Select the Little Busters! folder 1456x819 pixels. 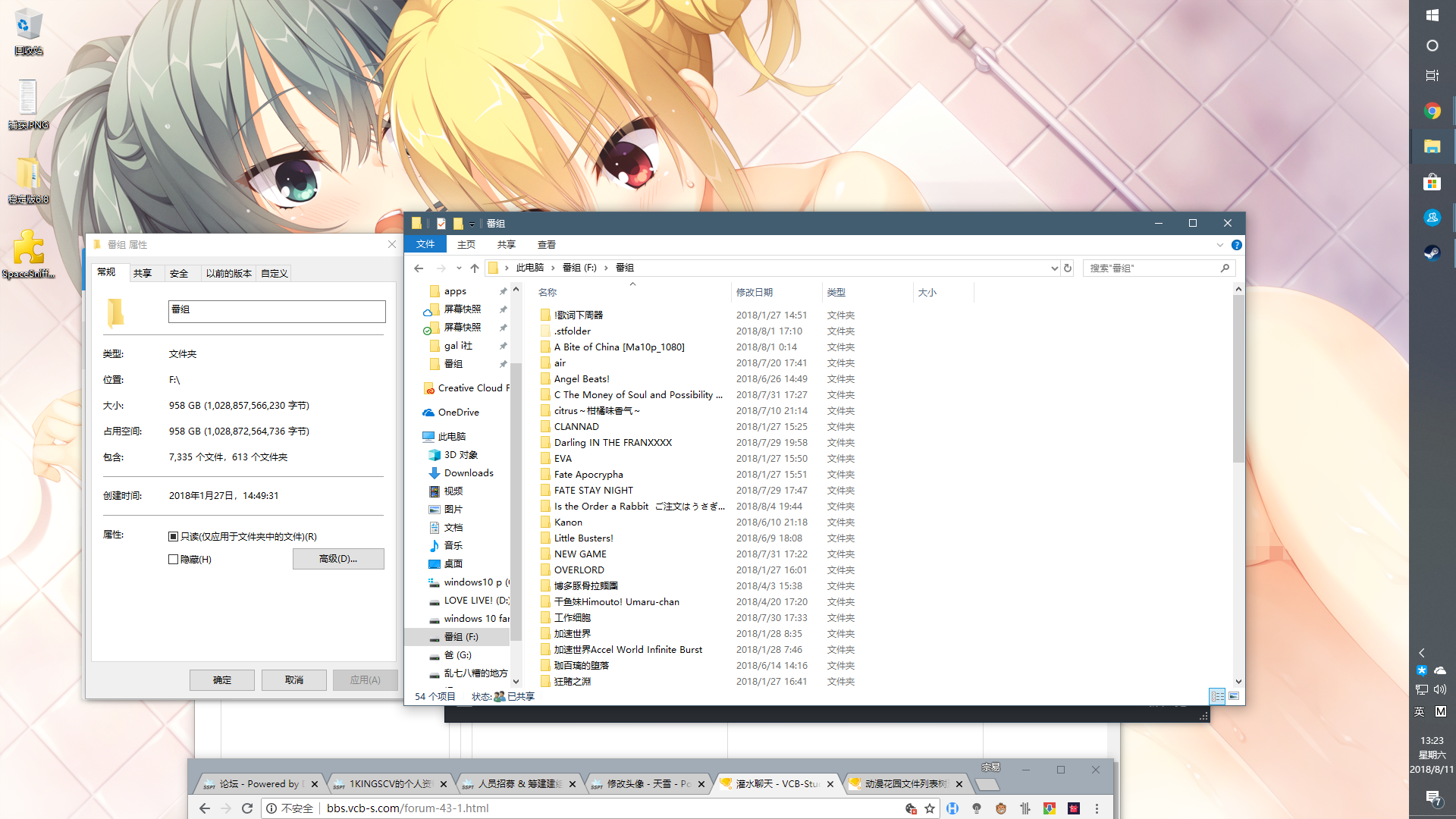[x=583, y=538]
